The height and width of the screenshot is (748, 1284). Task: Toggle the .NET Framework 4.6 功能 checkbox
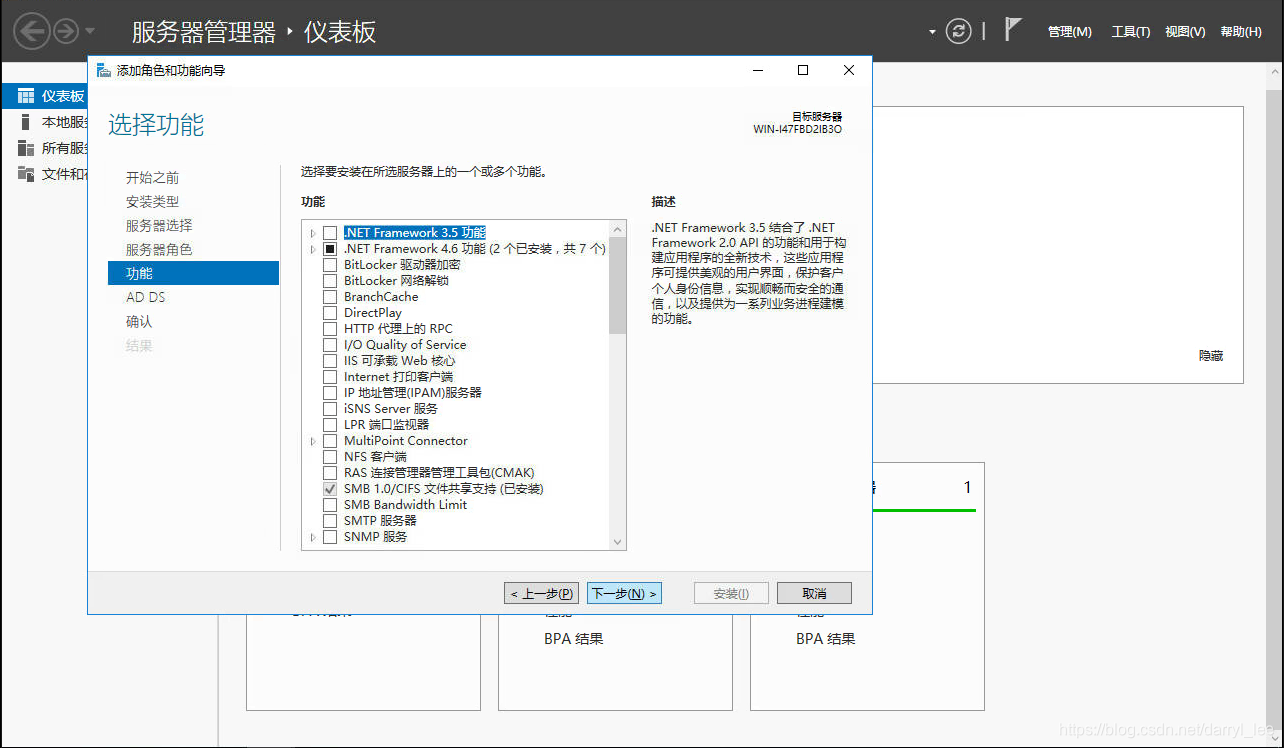(x=330, y=249)
